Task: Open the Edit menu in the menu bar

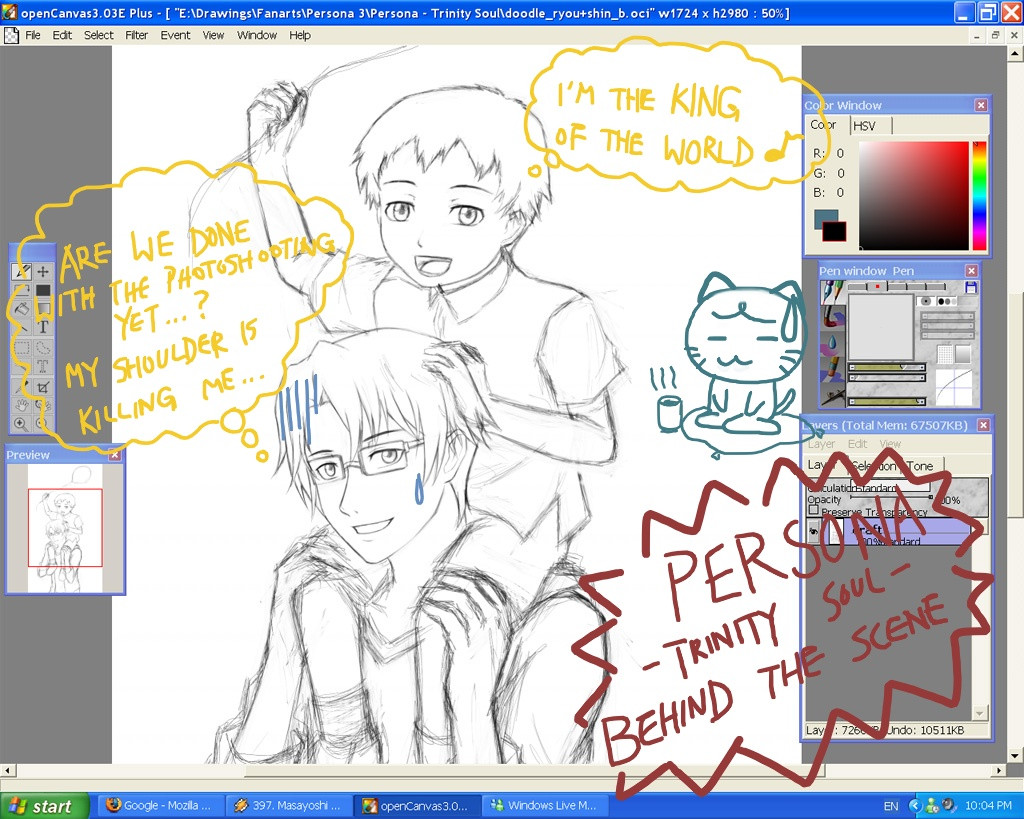Action: click(62, 35)
